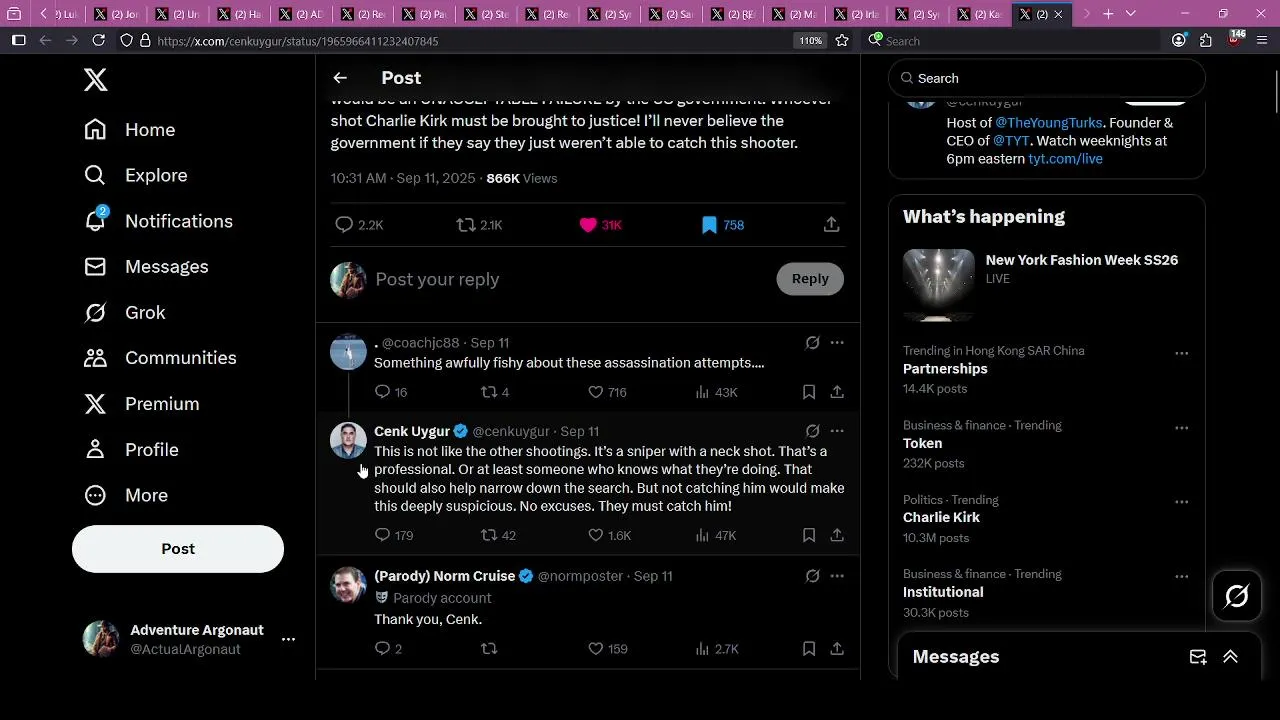Image resolution: width=1280 pixels, height=720 pixels.
Task: Reply to coachjc88 comment with 16 replies
Action: click(391, 392)
